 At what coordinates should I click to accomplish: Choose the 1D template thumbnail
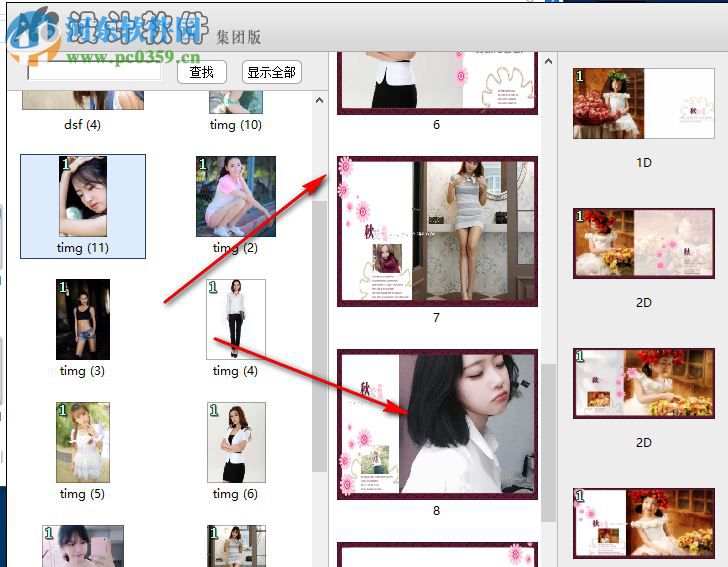pyautogui.click(x=644, y=103)
